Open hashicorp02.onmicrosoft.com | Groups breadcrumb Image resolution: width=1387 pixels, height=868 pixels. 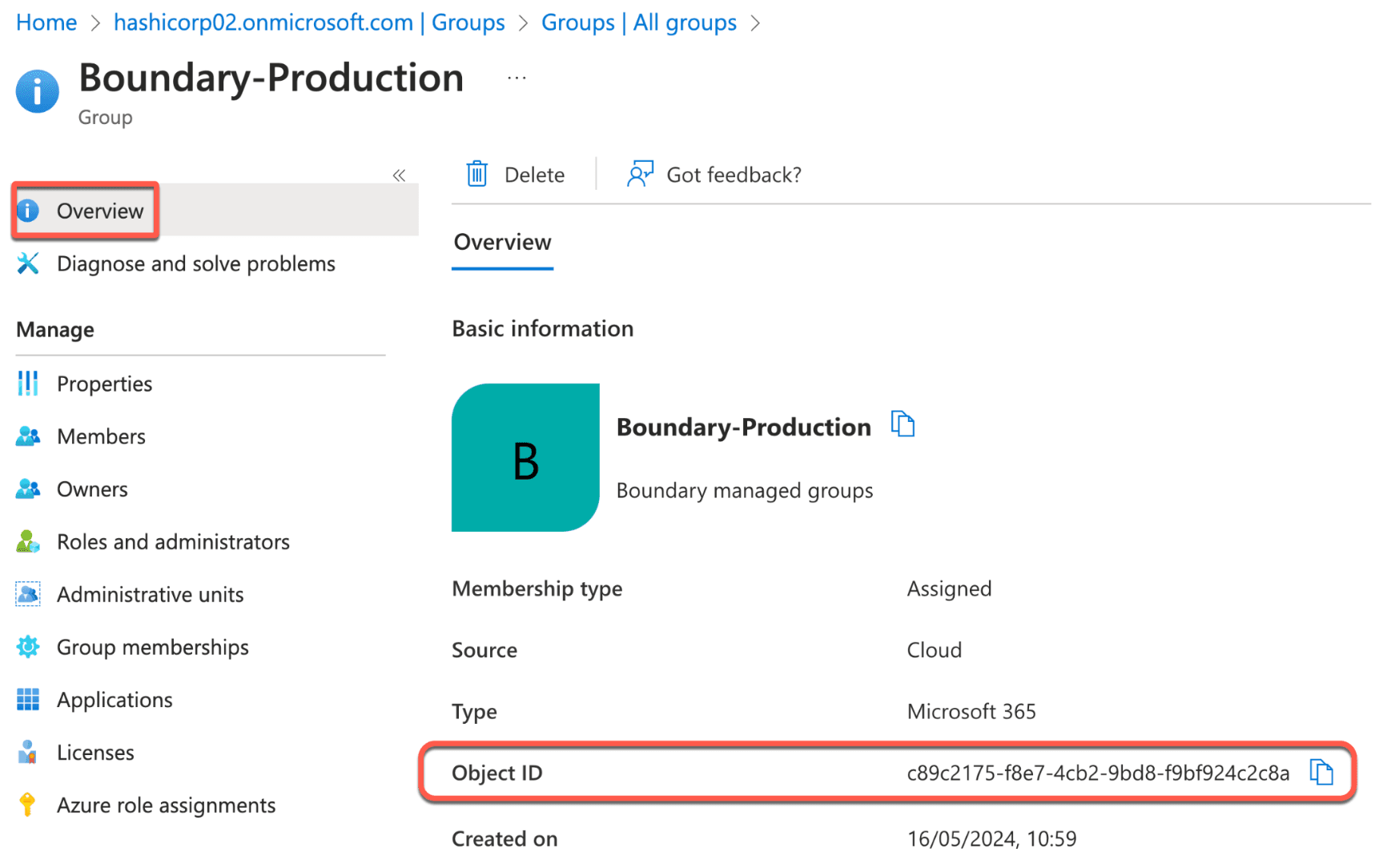pos(309,22)
